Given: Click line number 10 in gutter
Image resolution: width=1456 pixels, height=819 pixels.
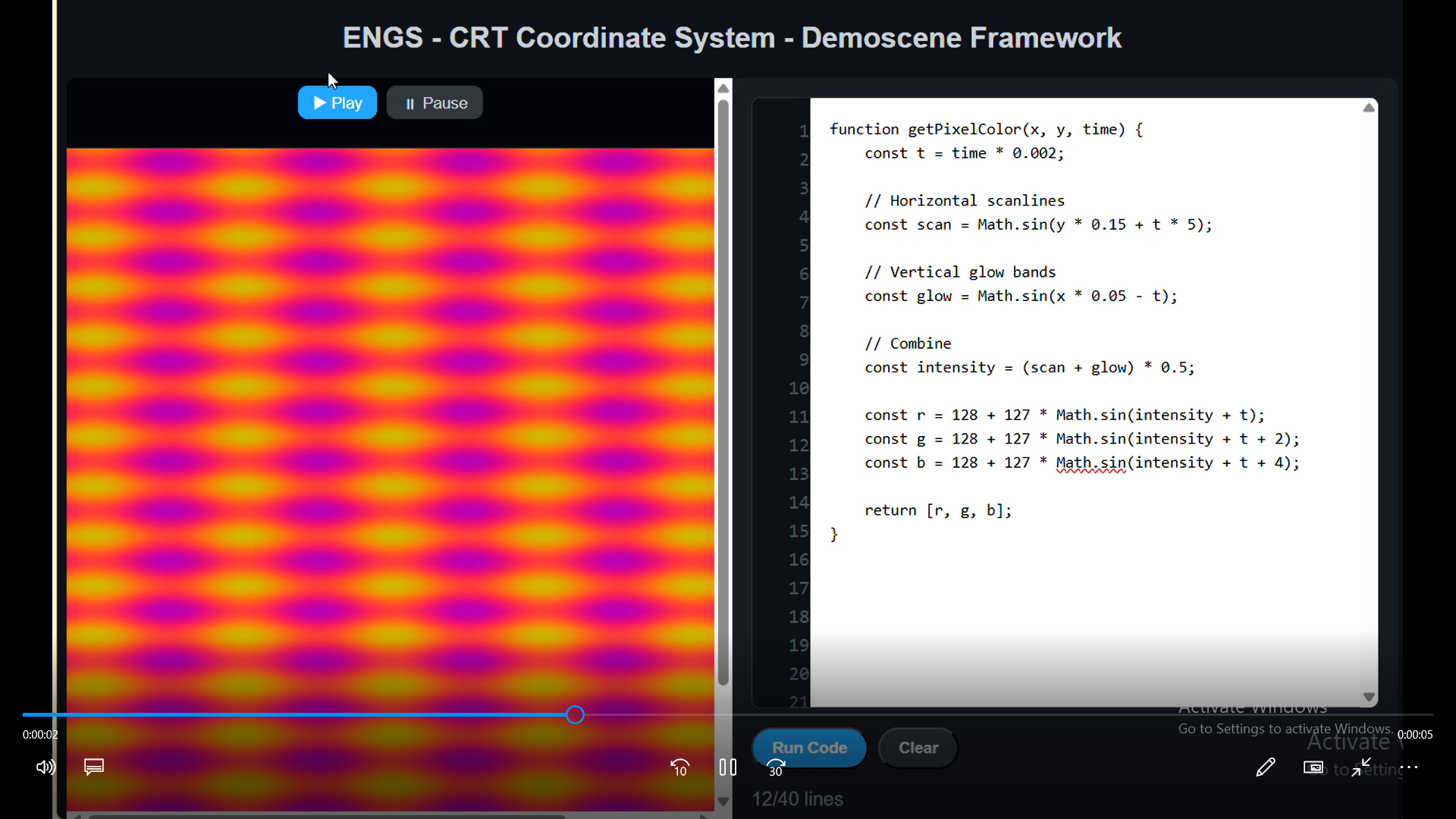Looking at the screenshot, I should pos(799,388).
